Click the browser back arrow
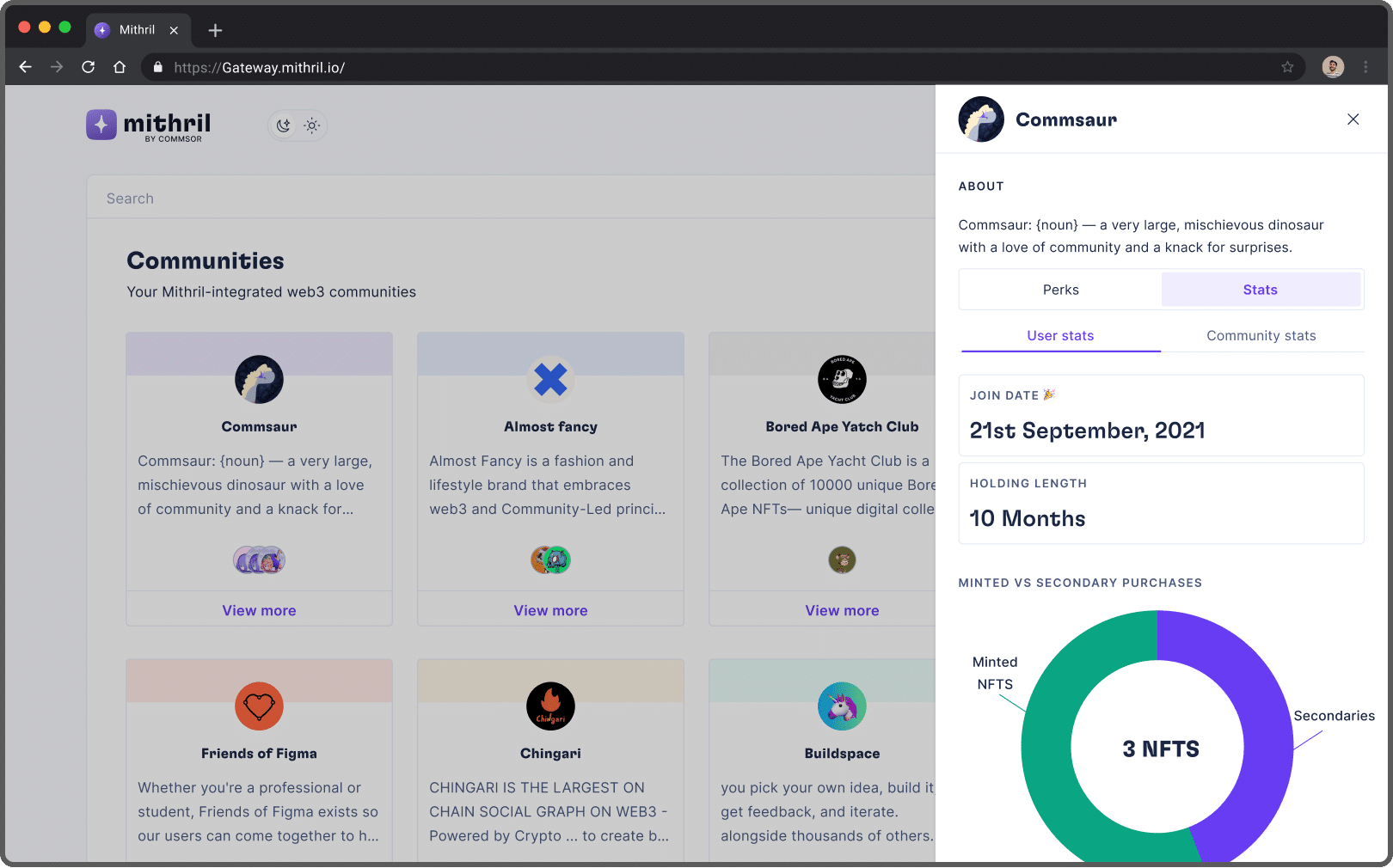Screen dimensions: 1393x868 coord(26,67)
